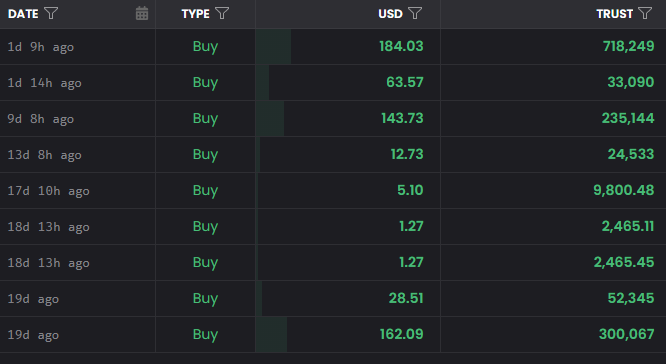
Task: Click the 718,249 TRUST amount
Action: tap(629, 46)
